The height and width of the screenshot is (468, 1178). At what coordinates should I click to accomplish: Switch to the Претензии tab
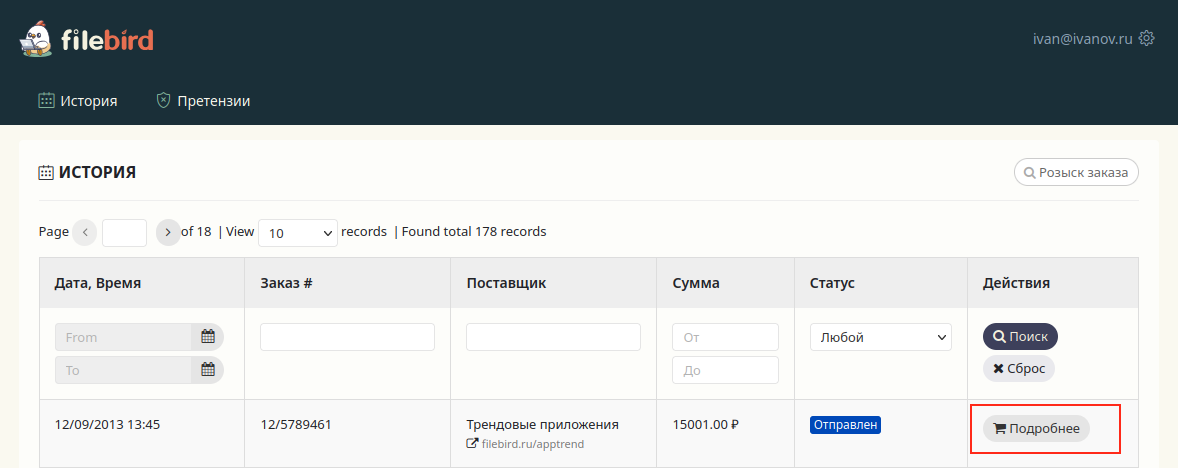203,101
